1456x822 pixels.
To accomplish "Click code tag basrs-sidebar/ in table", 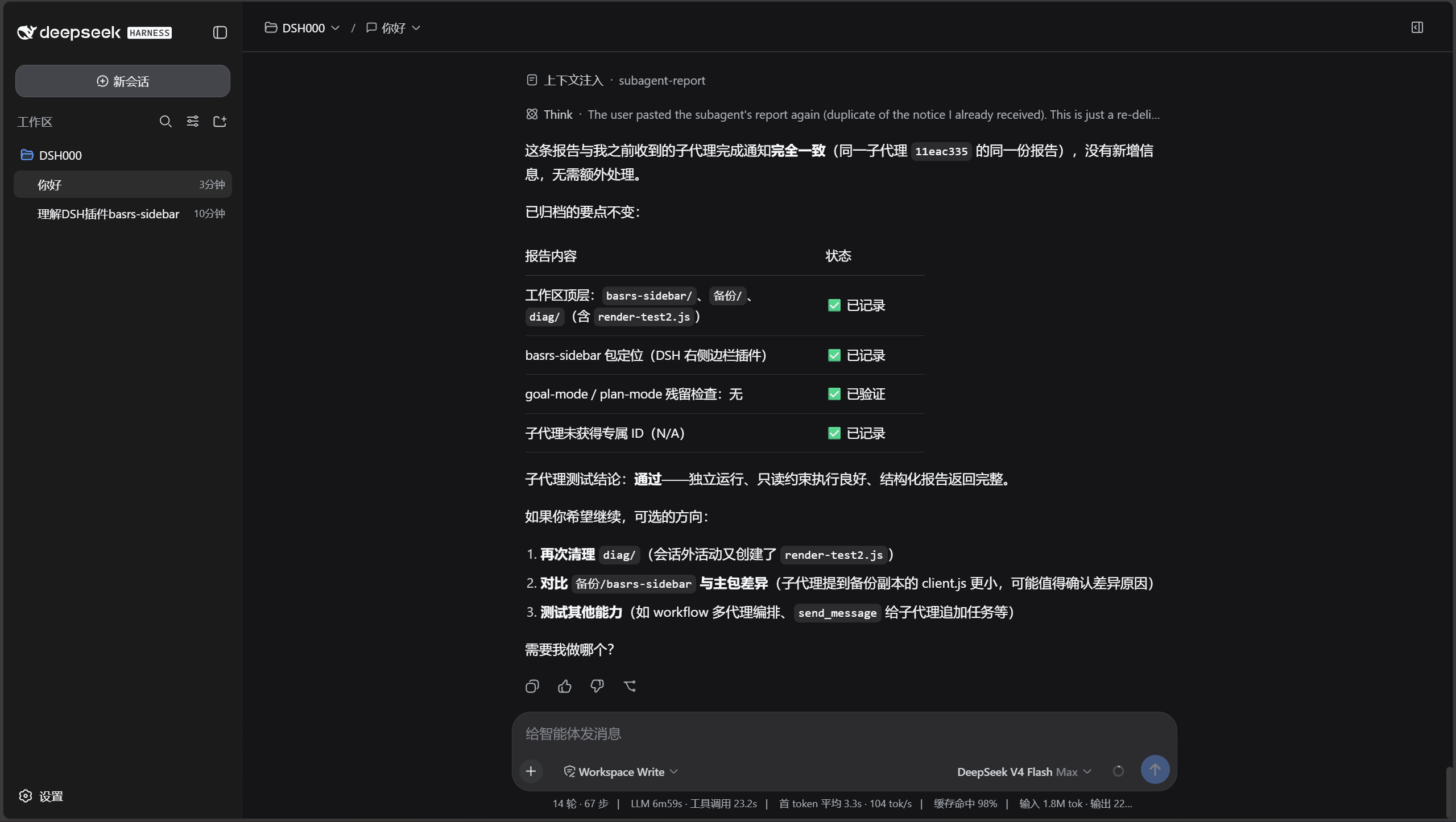I will (x=648, y=296).
